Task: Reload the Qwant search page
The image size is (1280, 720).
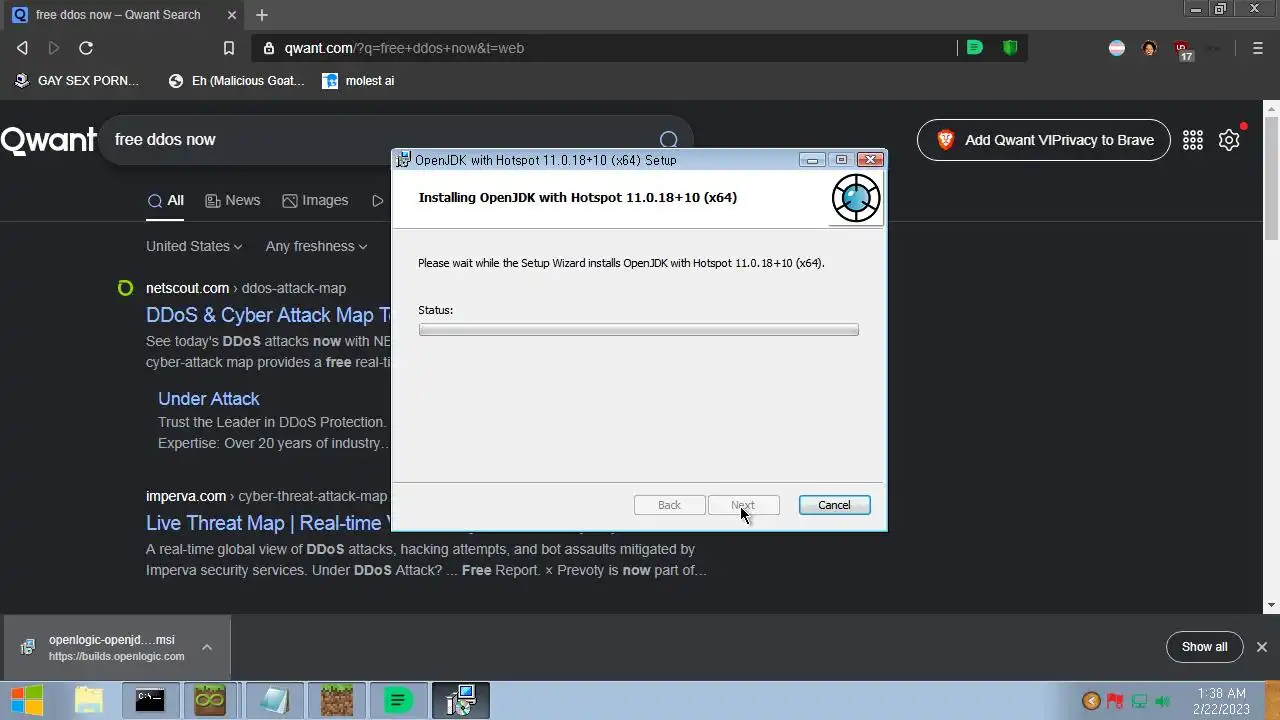Action: tap(86, 48)
